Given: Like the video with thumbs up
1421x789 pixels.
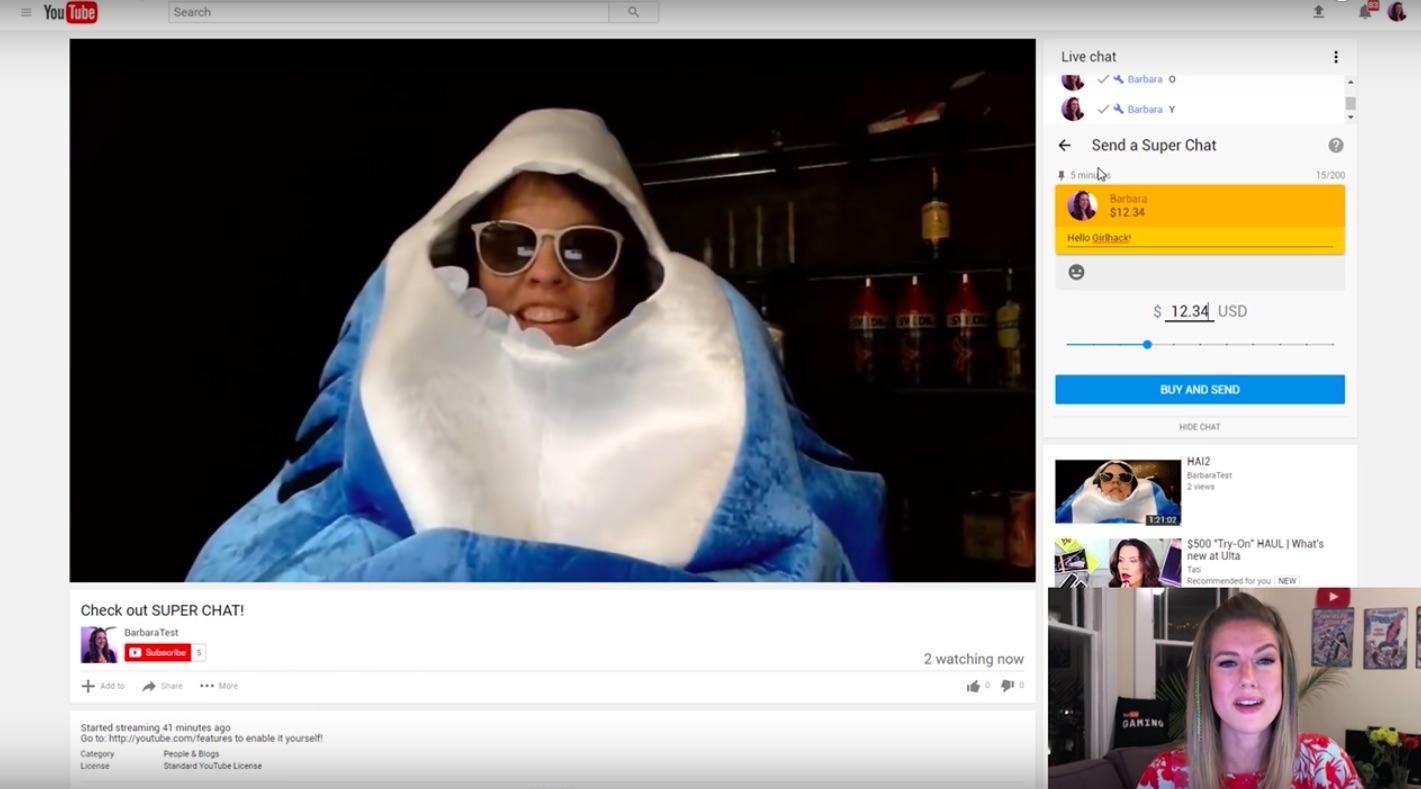Looking at the screenshot, I should click(973, 686).
